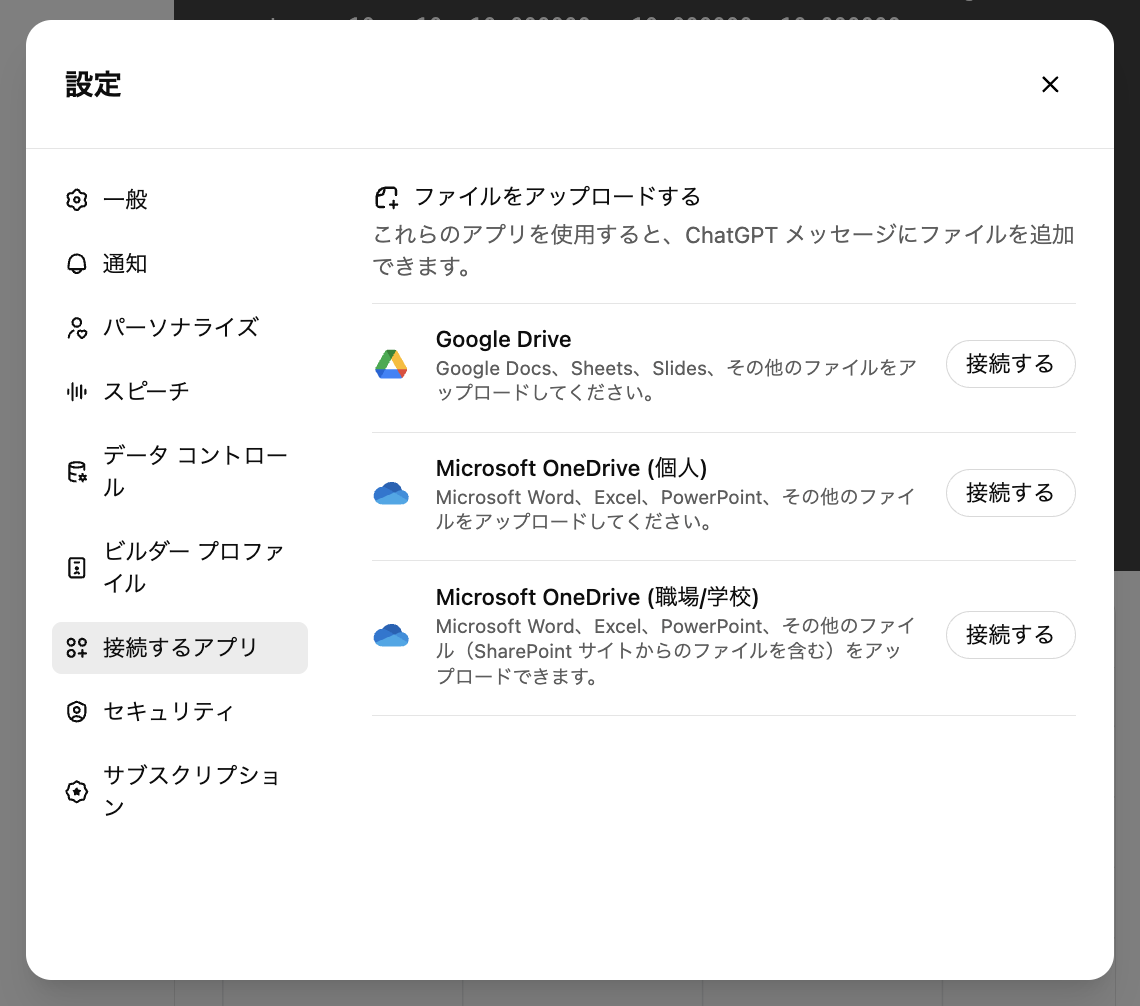Viewport: 1140px width, 1006px height.
Task: Click the shield icon beside セキュリティ
Action: [x=76, y=712]
